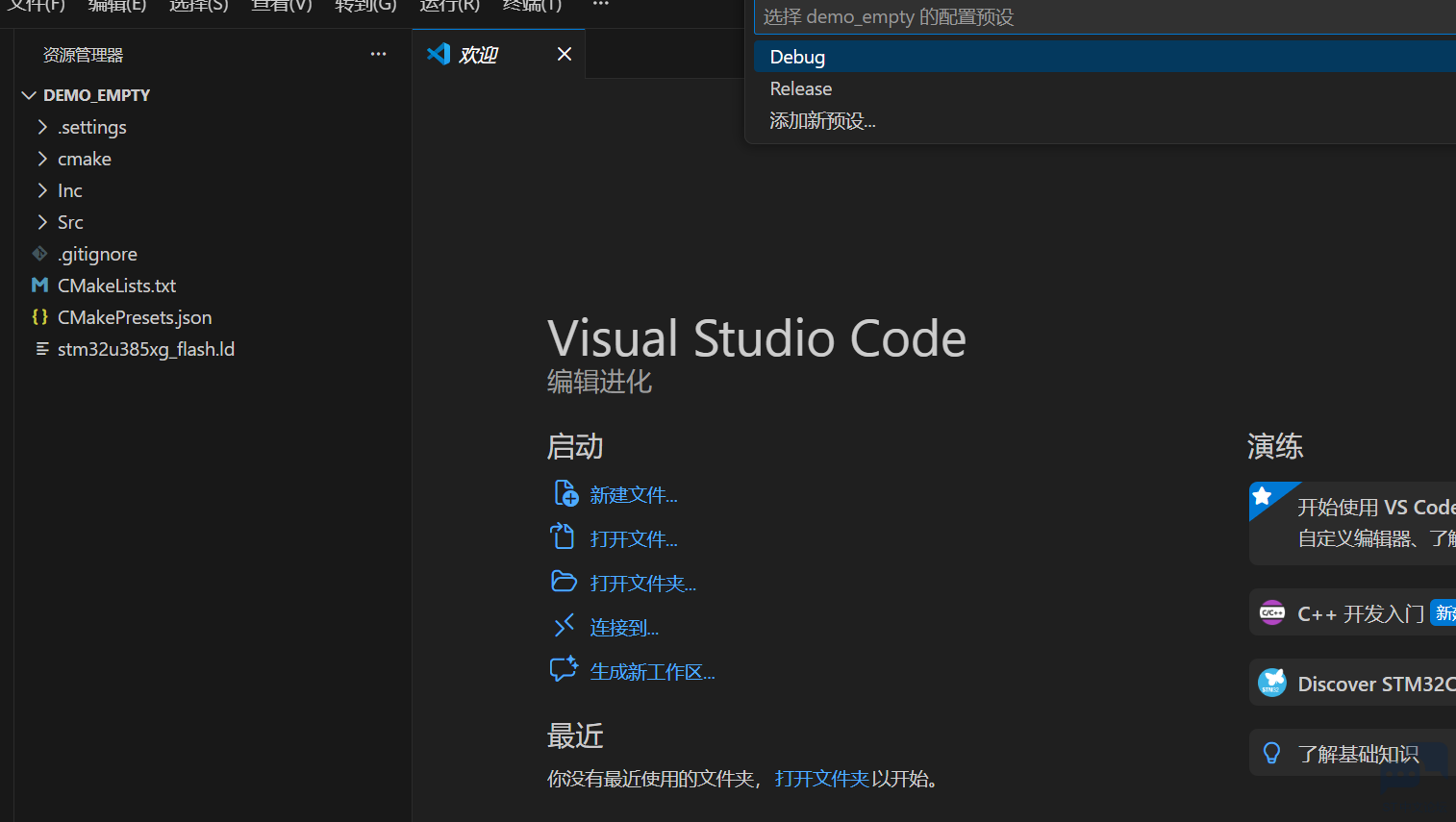Click the 打开文件夹... start link
1456x822 pixels.
pyautogui.click(x=643, y=584)
